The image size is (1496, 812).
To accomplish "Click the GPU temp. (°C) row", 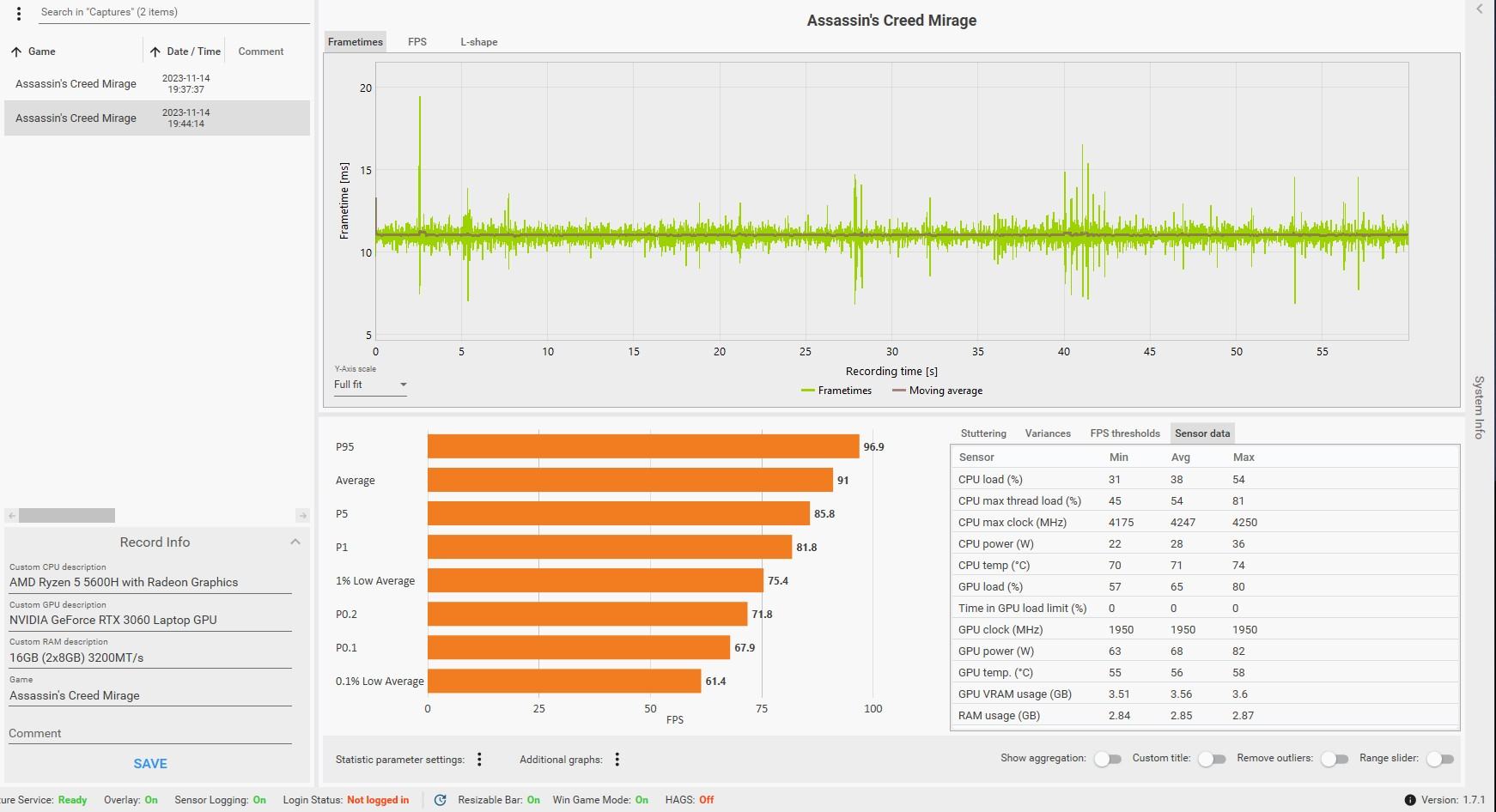I will coord(1205,672).
